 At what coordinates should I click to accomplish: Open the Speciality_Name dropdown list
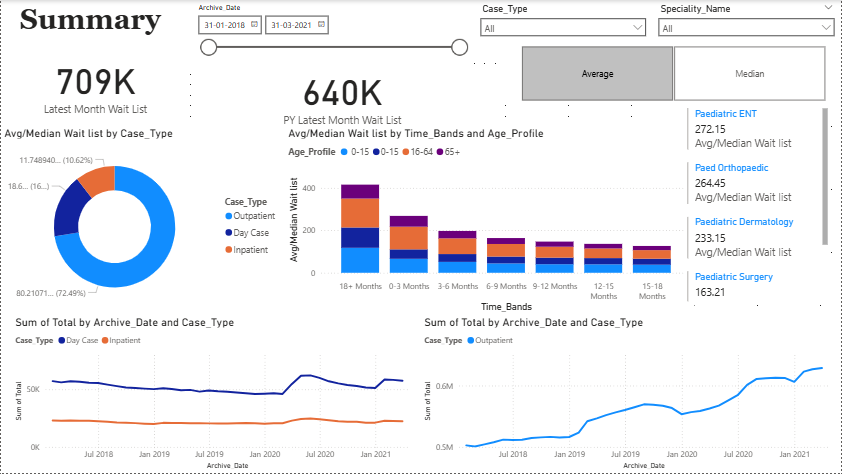tap(745, 28)
